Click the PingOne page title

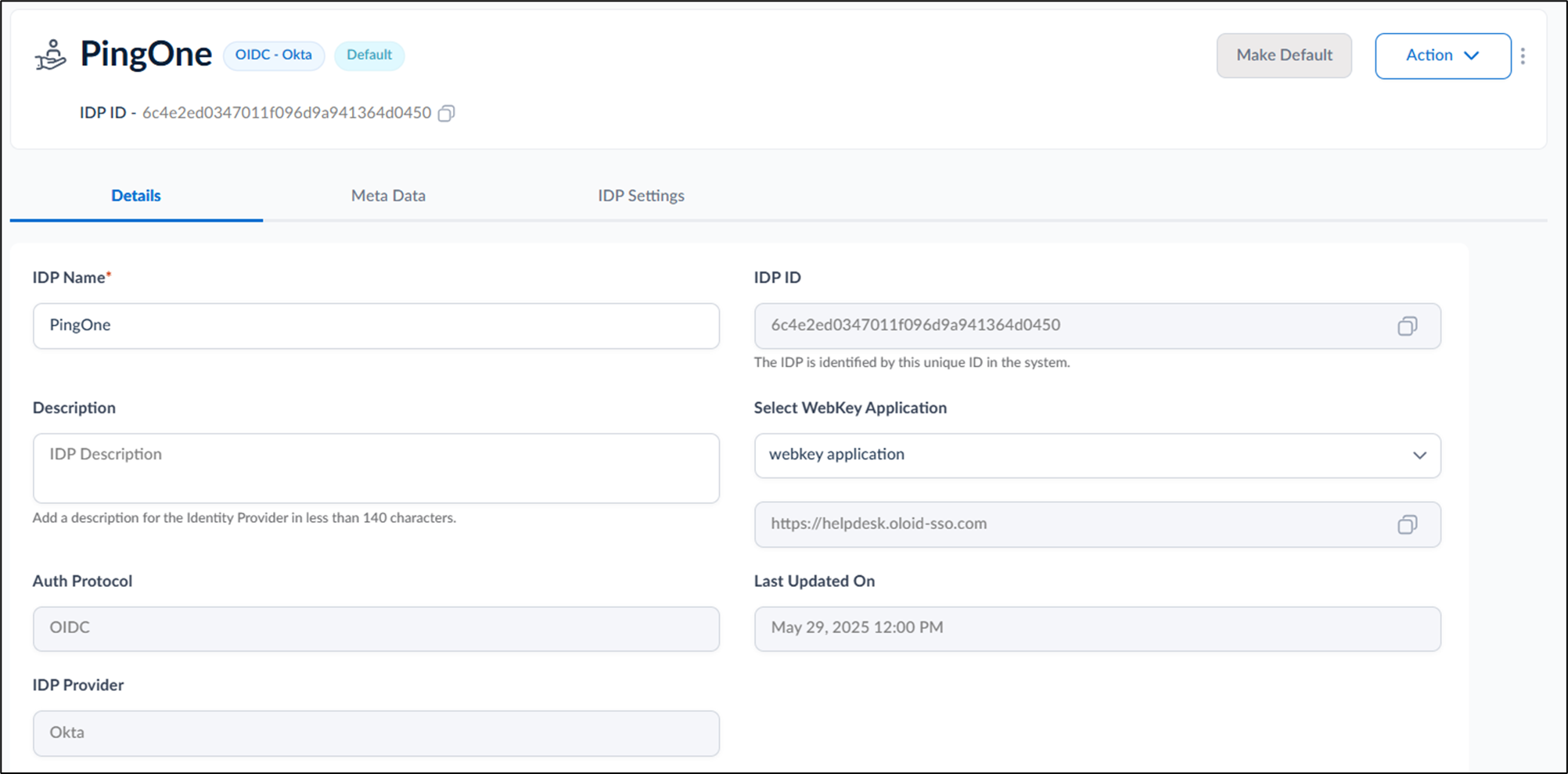coord(146,55)
